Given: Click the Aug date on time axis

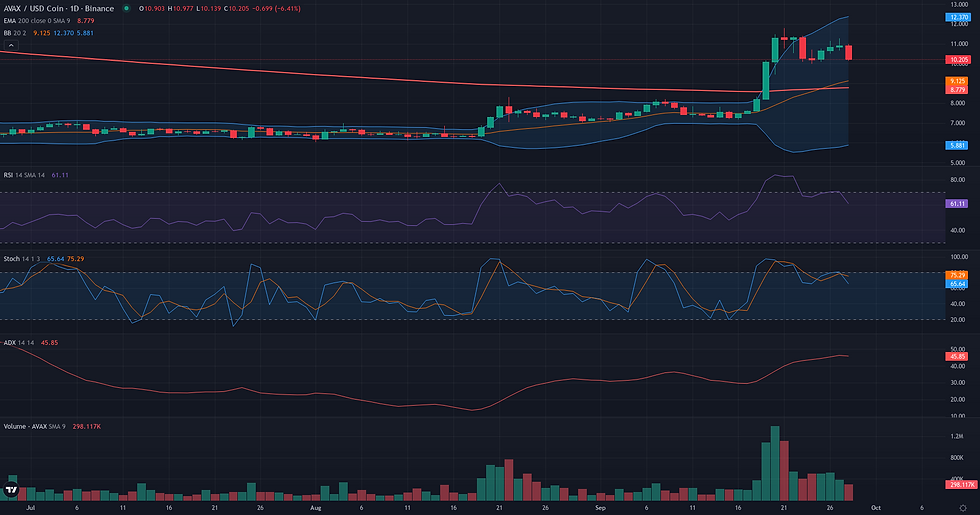Looking at the screenshot, I should coord(316,508).
